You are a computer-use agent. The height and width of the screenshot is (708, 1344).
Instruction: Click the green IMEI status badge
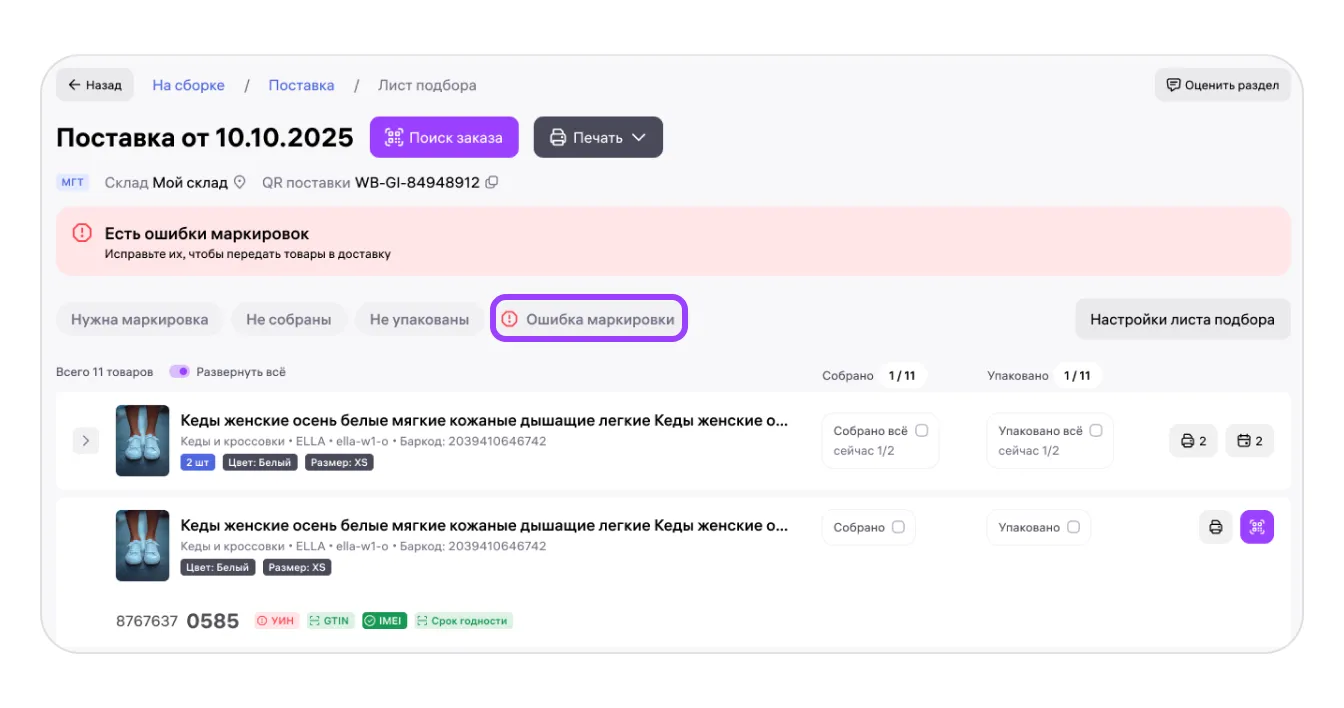click(x=383, y=621)
